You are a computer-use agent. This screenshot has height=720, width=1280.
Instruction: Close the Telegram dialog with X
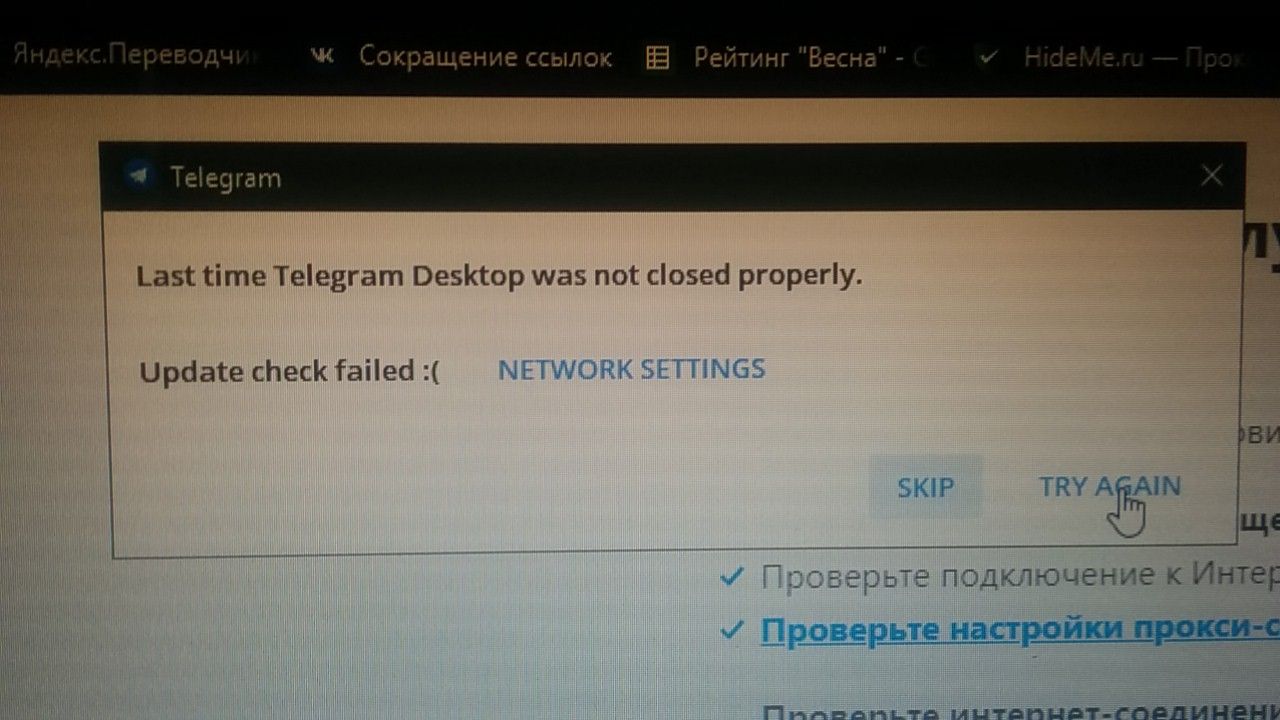(x=1212, y=176)
